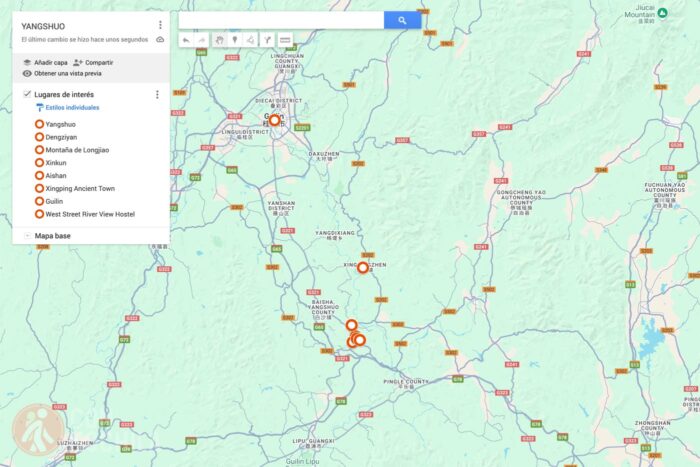Click the orange marker icon next to Yangshuo
Image resolution: width=700 pixels, height=467 pixels.
point(39,124)
